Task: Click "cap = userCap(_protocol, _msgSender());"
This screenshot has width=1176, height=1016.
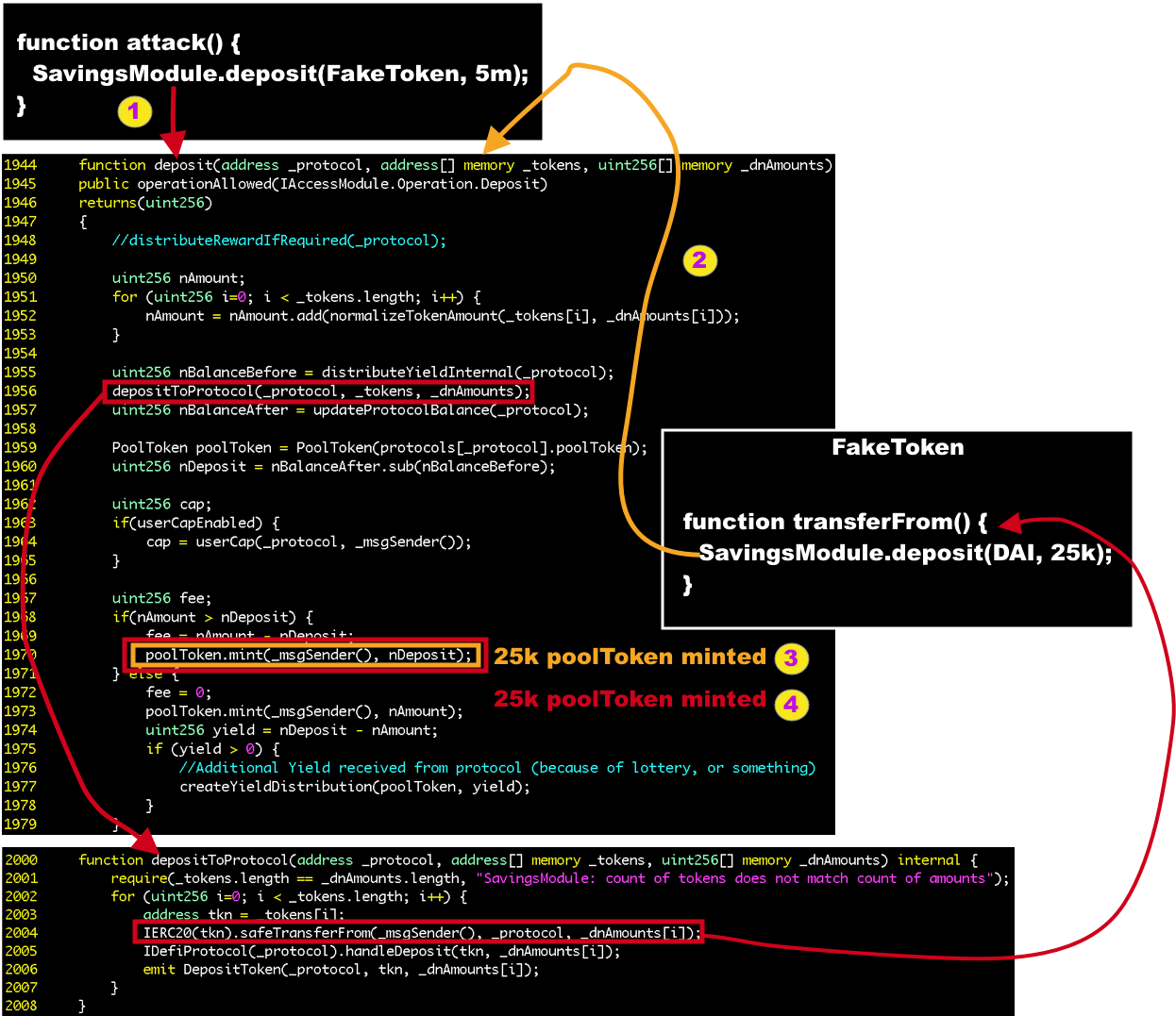Action: click(309, 542)
